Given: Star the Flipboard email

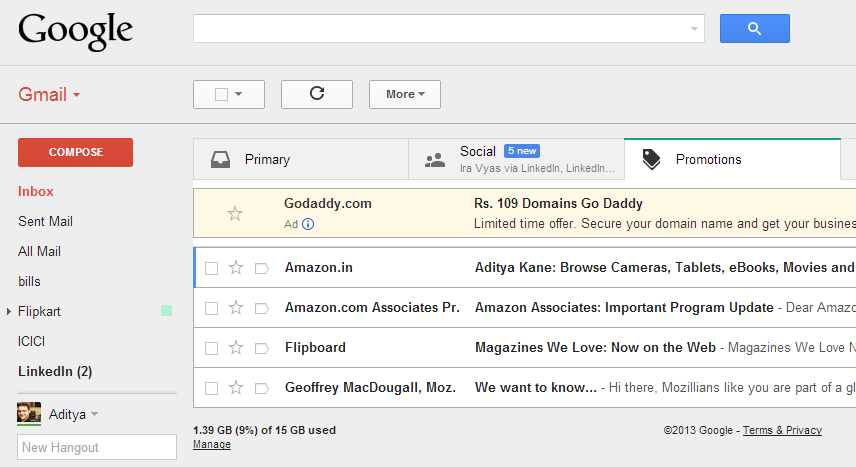Looking at the screenshot, I should click(236, 347).
